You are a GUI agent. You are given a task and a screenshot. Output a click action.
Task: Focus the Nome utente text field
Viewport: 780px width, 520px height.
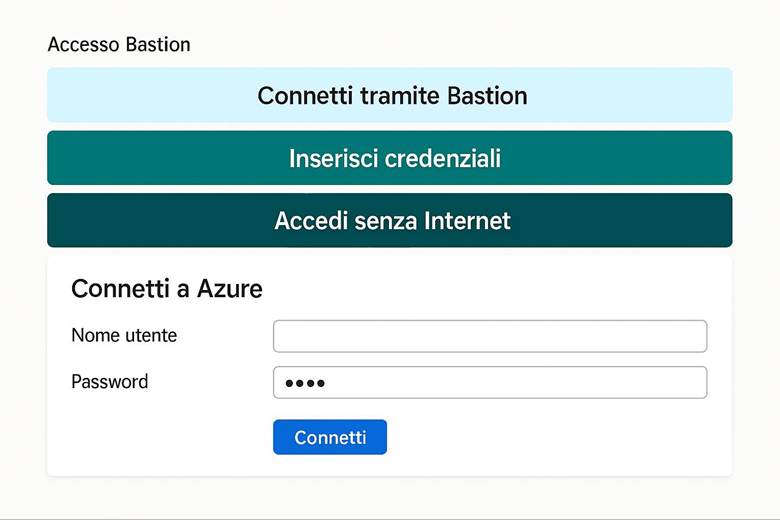pos(489,336)
